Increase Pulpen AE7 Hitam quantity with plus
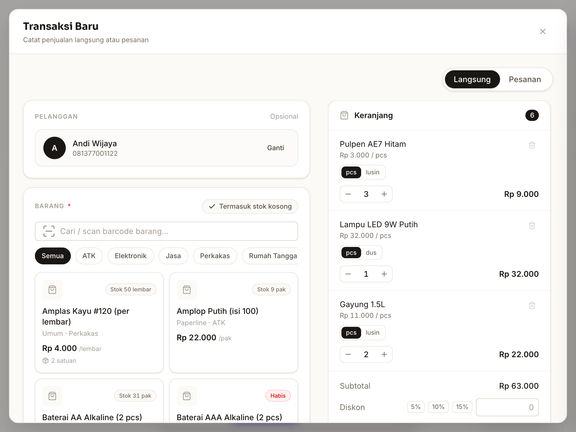576x432 pixels. click(x=384, y=194)
